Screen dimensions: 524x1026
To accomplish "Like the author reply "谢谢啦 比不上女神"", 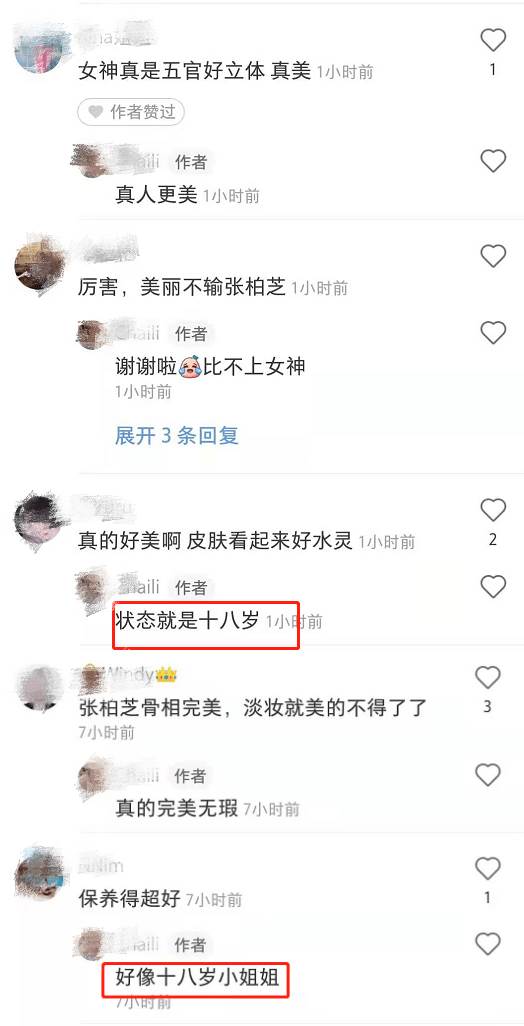I will point(493,333).
